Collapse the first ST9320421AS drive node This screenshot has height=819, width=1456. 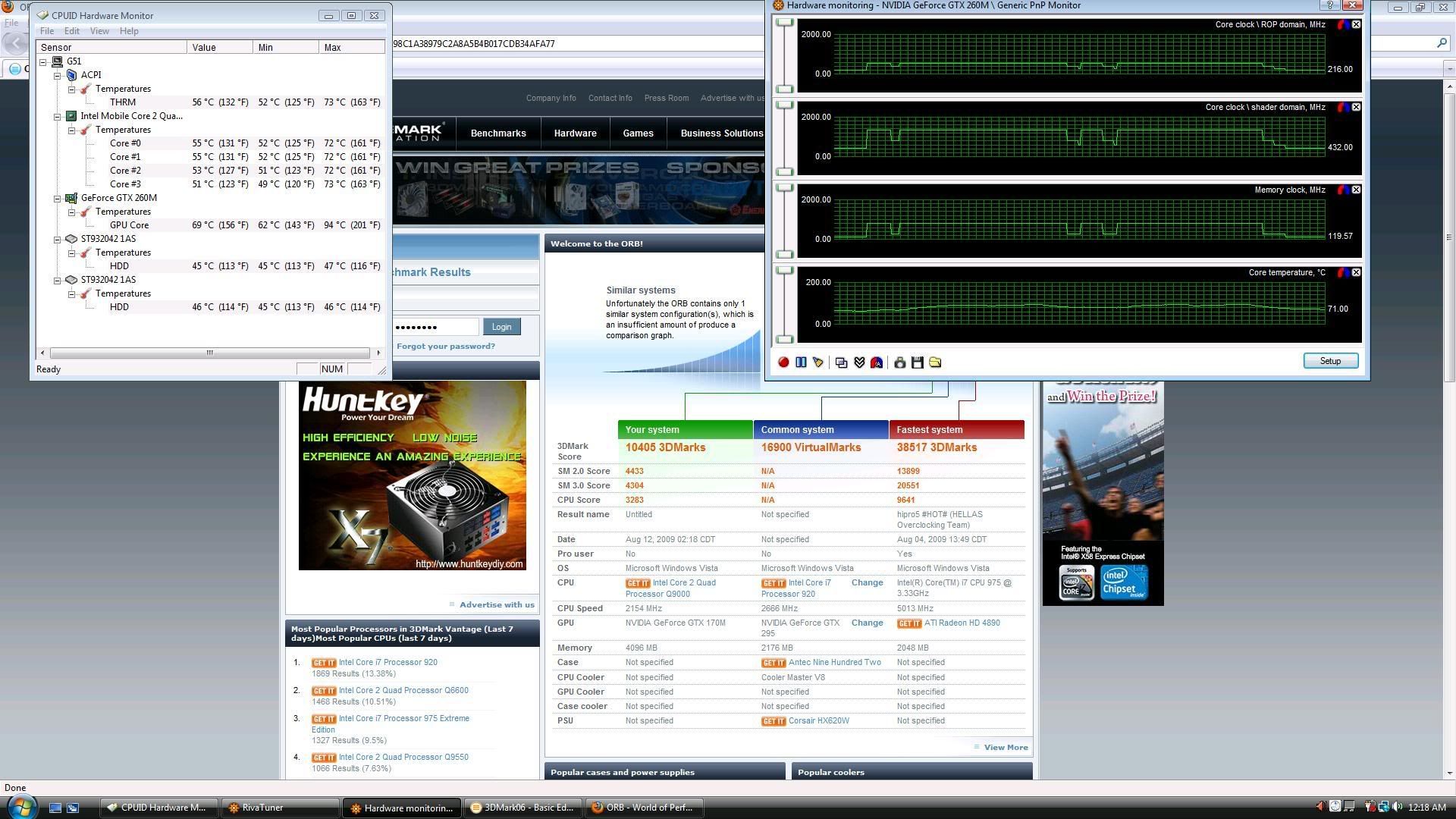pyautogui.click(x=57, y=239)
